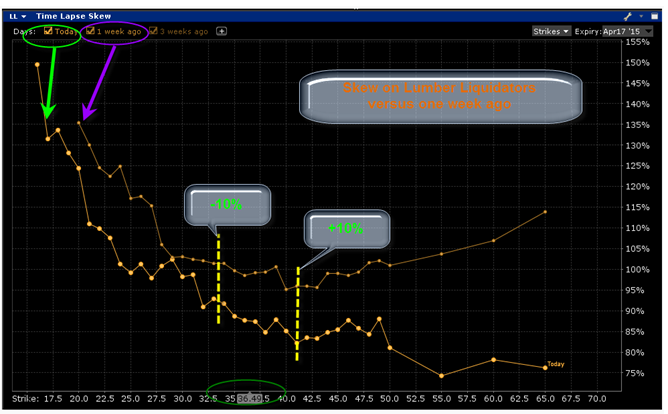Click the 150% volatility axis label

[x=637, y=63]
